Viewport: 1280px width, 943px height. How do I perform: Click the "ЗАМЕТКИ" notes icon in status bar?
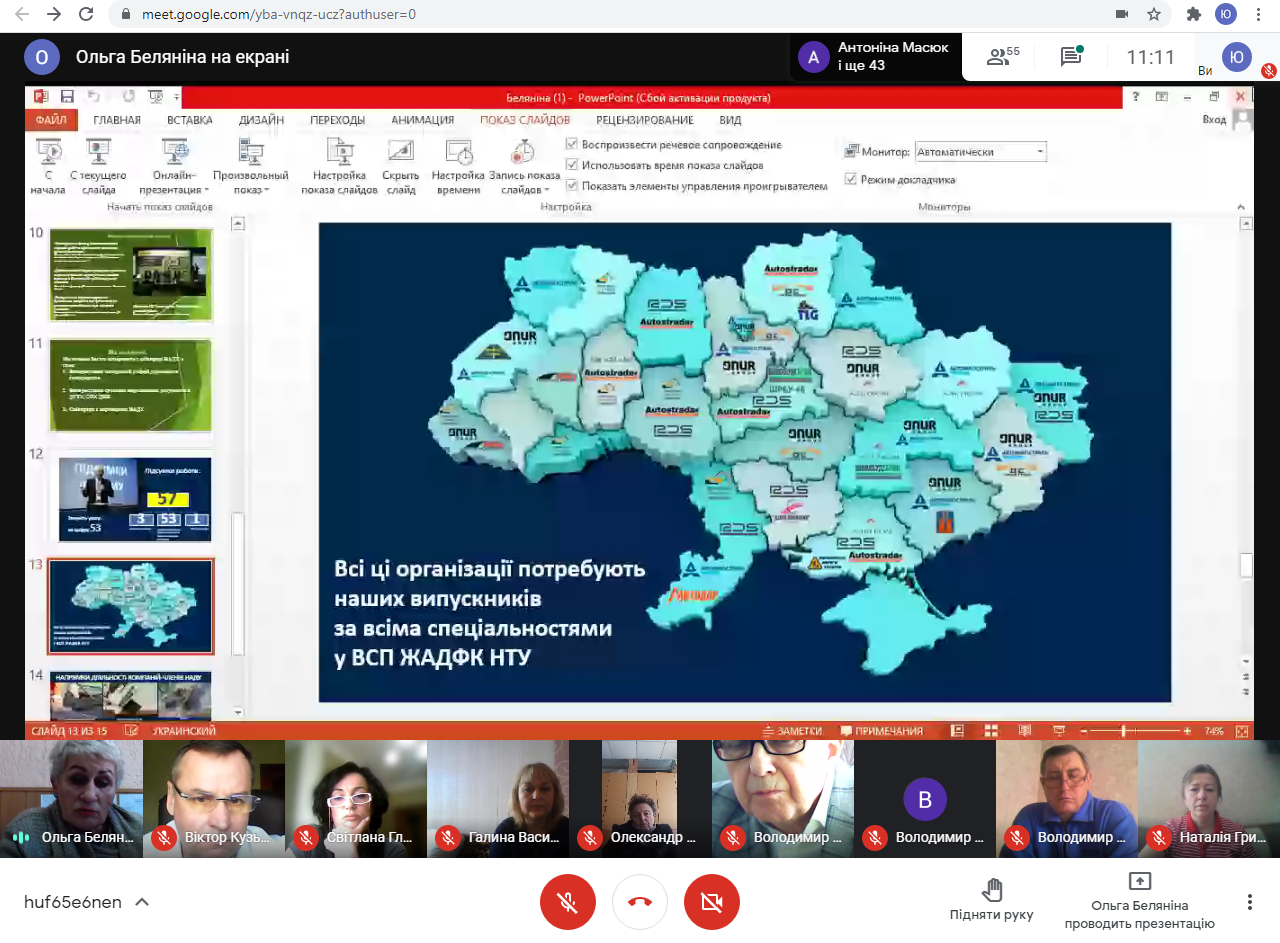click(792, 731)
